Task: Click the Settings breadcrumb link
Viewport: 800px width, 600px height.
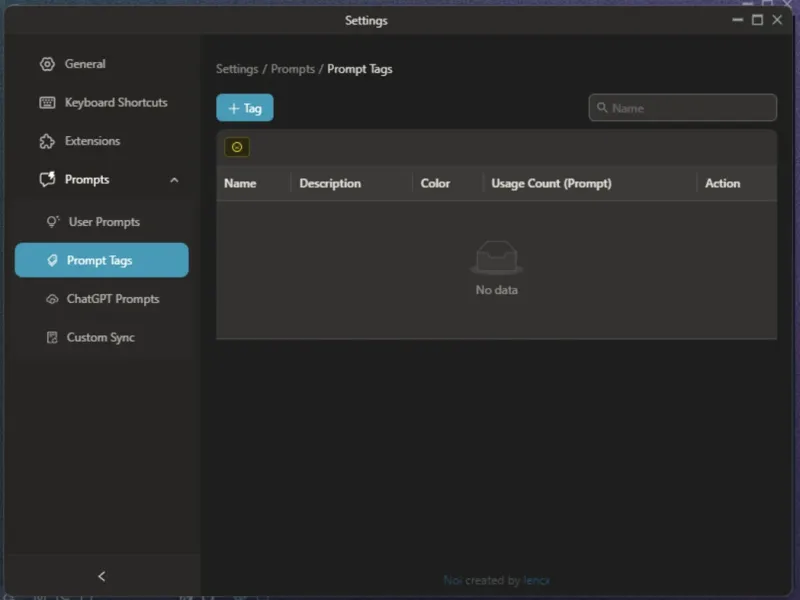Action: tap(237, 69)
